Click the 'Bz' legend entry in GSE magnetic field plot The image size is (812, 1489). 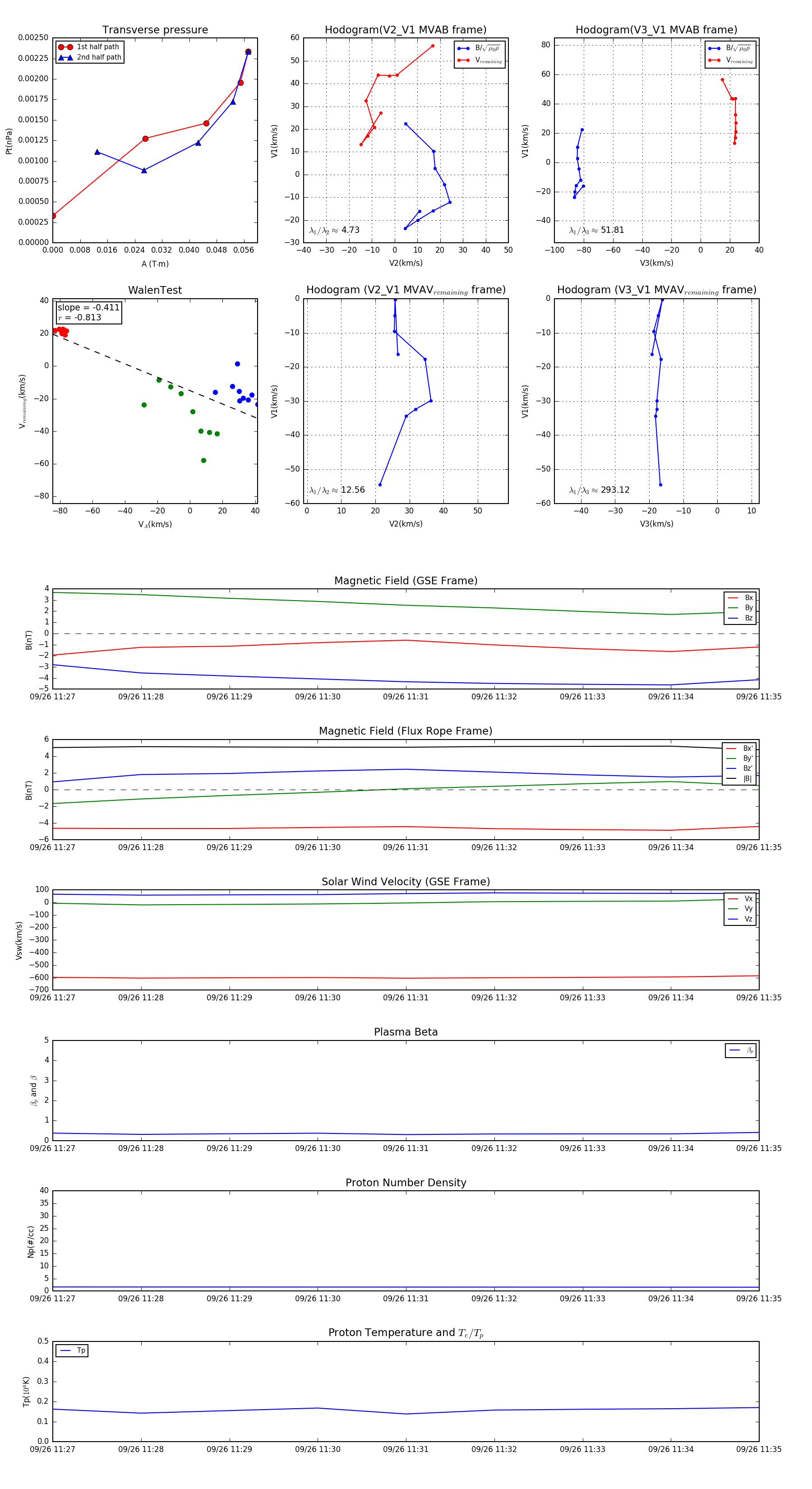point(740,619)
